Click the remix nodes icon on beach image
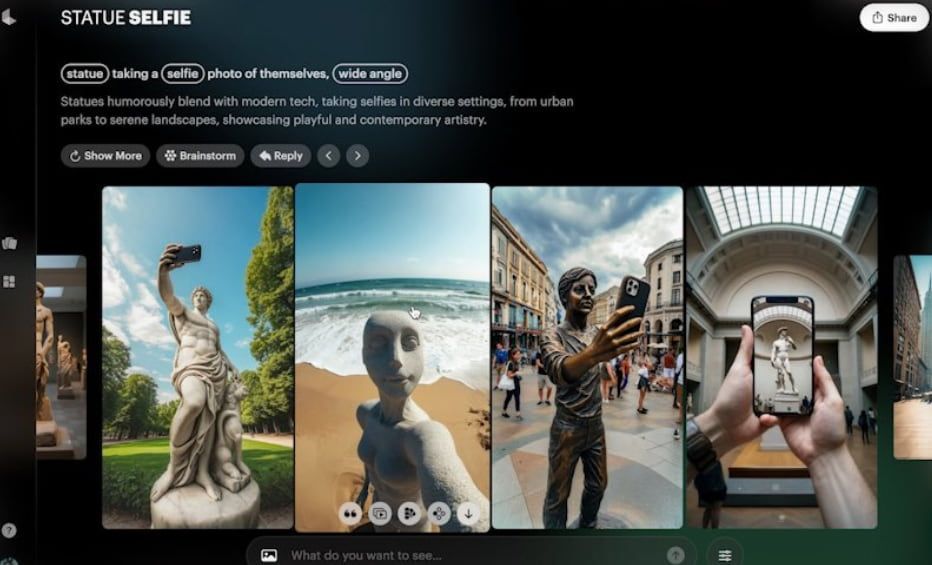Image resolution: width=932 pixels, height=565 pixels. click(x=438, y=513)
